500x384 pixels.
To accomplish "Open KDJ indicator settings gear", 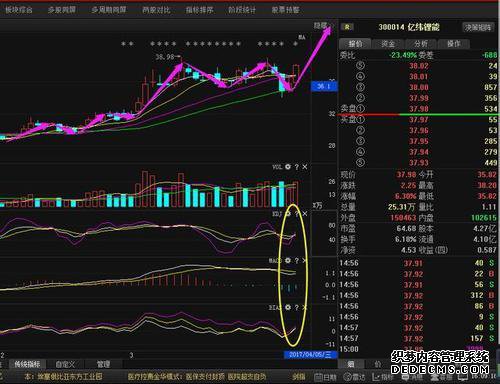I will click(288, 214).
